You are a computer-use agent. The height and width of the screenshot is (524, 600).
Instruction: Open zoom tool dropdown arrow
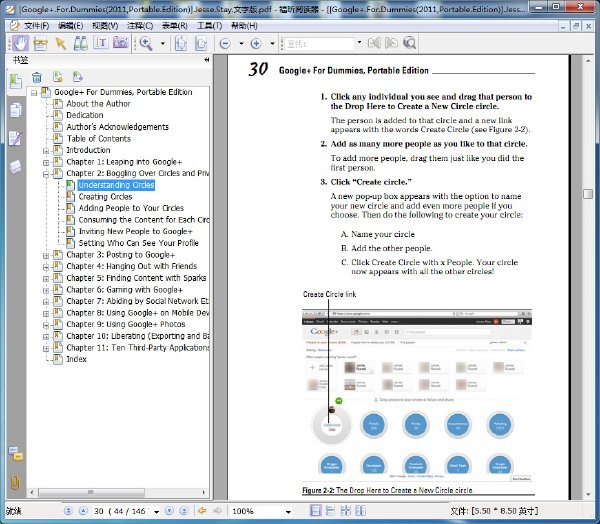163,43
